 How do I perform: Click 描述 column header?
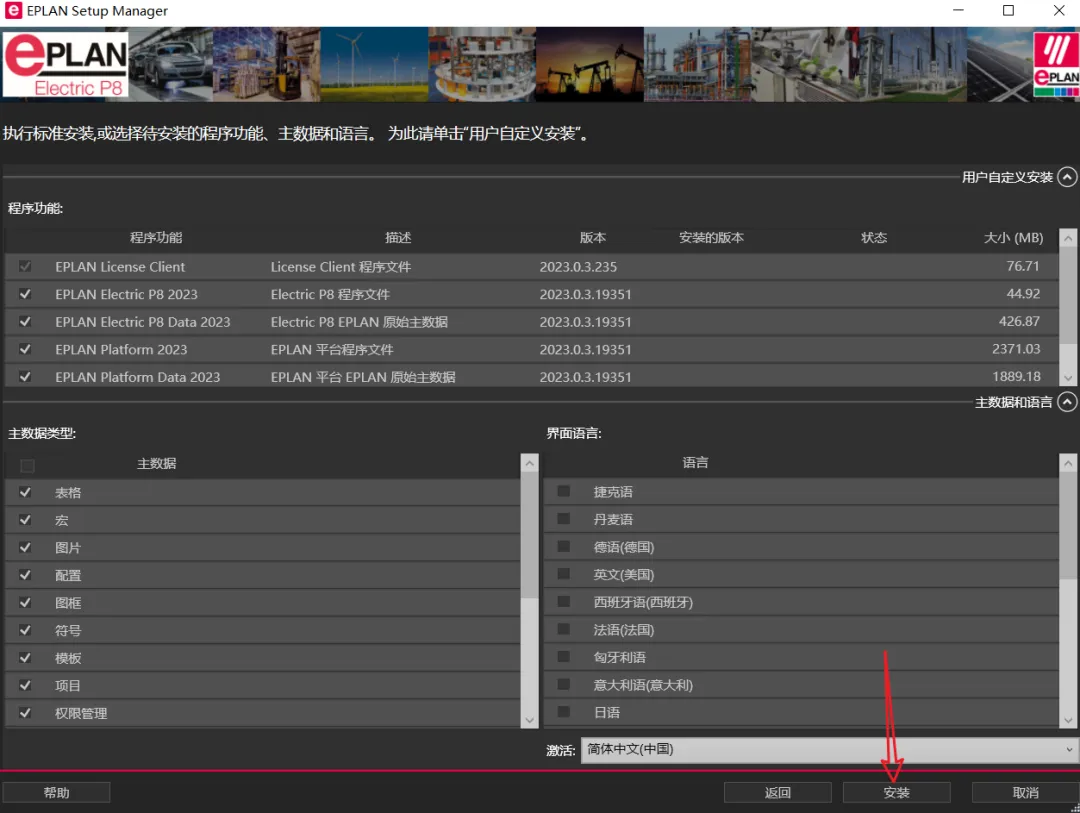click(398, 238)
